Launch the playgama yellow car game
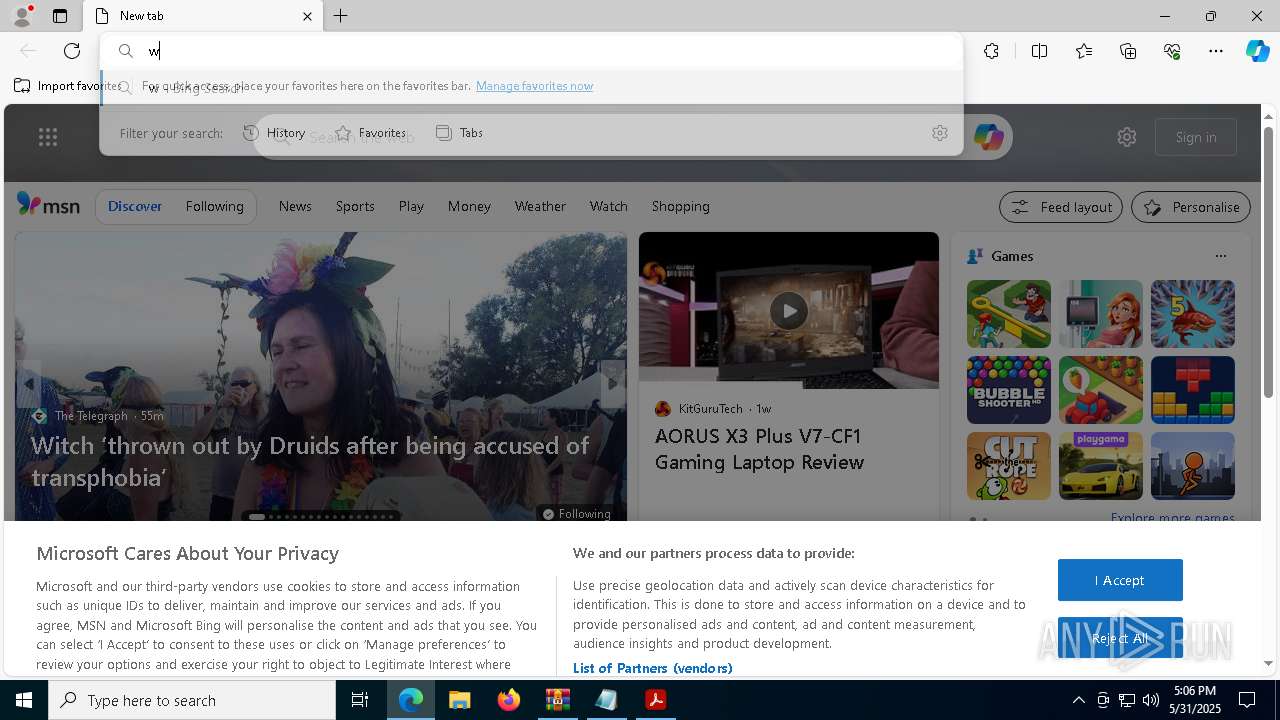Screen dimensions: 1280x720 tap(1100, 466)
